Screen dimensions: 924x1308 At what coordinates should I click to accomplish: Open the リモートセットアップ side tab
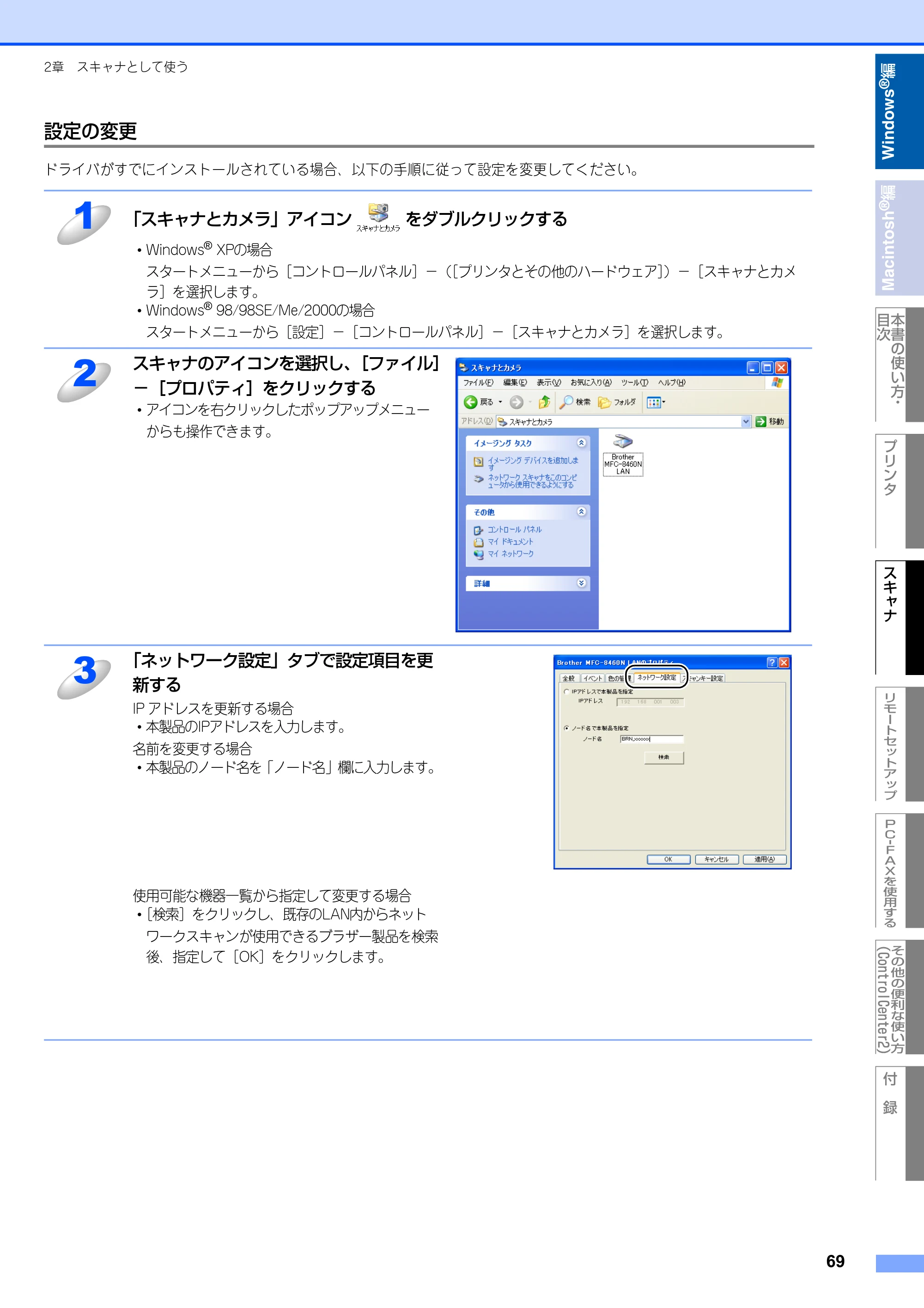[899, 743]
